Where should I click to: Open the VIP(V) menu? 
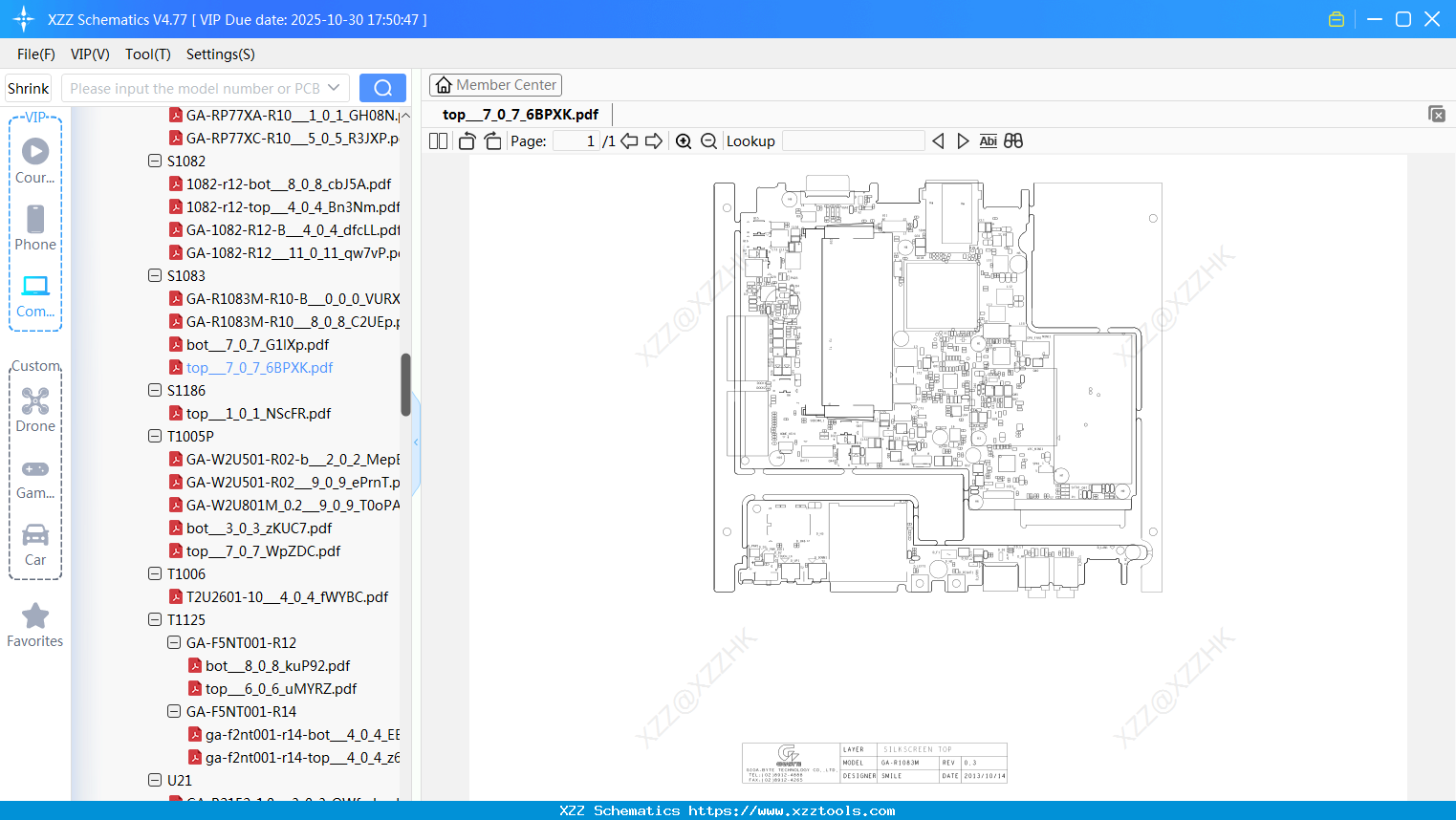(x=90, y=54)
